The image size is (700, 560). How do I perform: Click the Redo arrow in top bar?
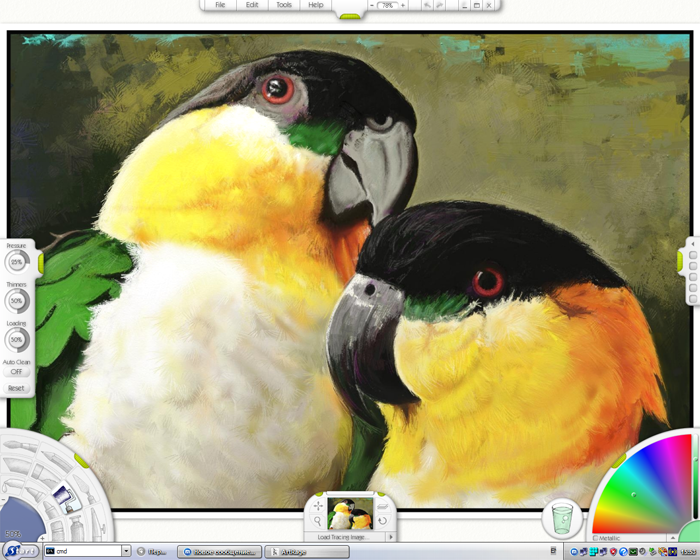point(440,5)
